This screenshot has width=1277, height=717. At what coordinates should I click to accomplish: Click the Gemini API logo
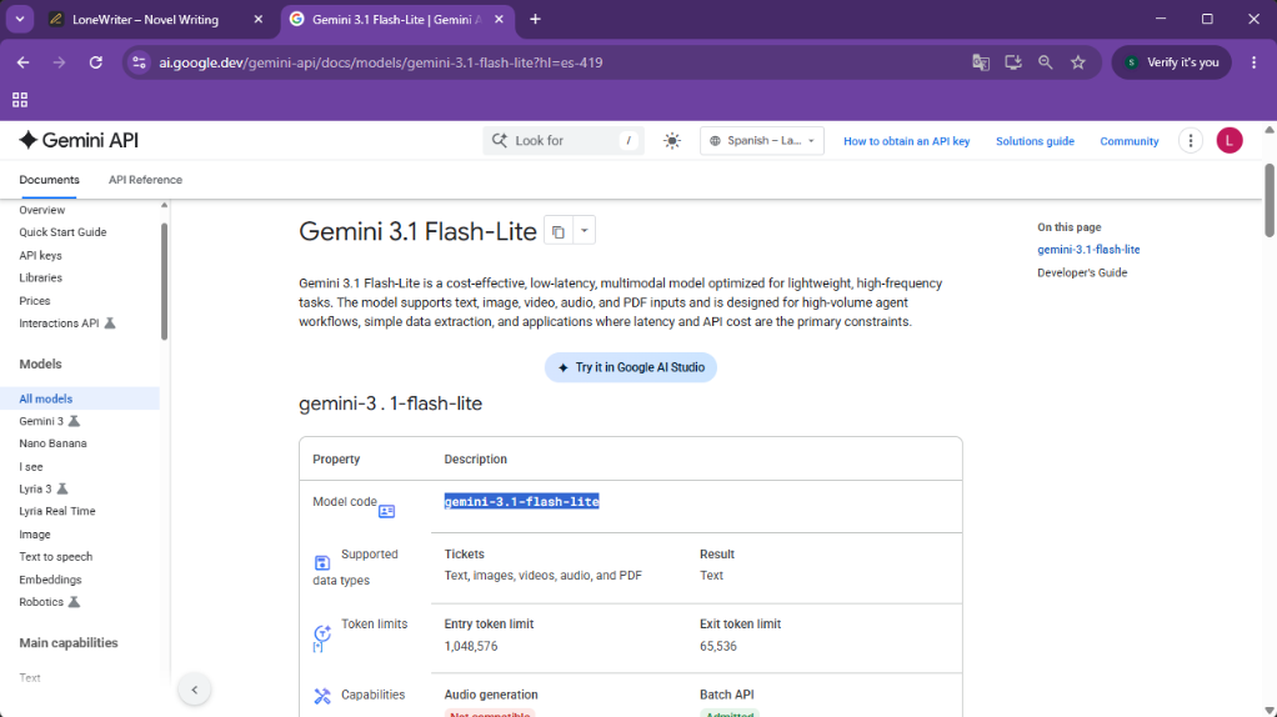click(x=78, y=141)
